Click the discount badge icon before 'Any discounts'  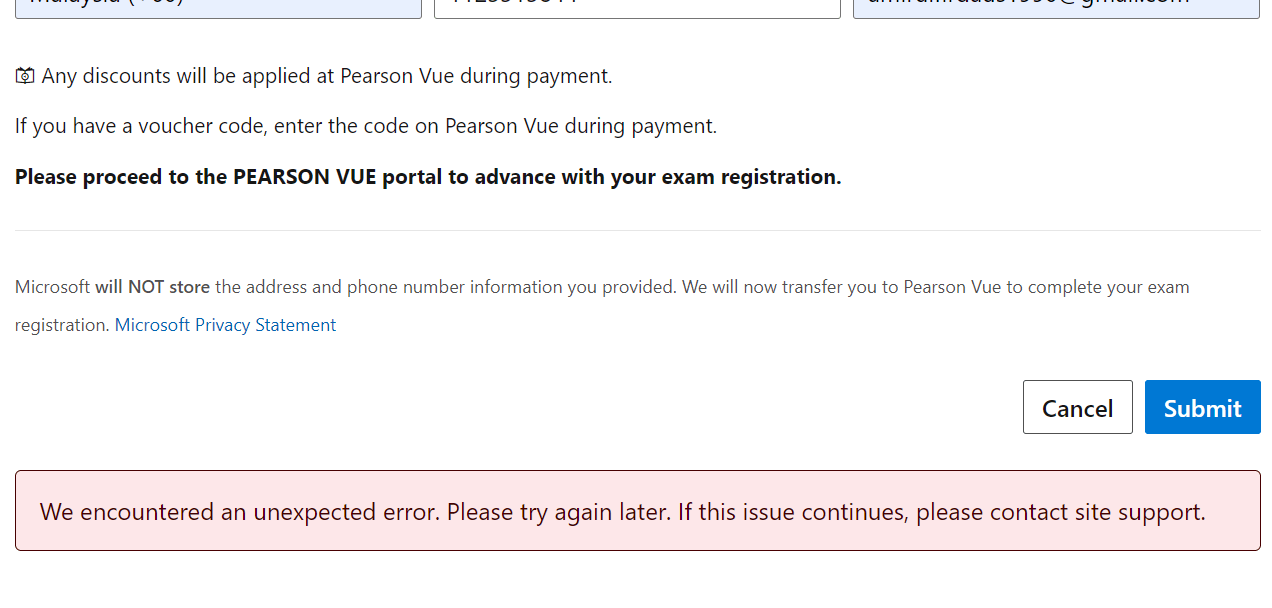click(x=25, y=76)
